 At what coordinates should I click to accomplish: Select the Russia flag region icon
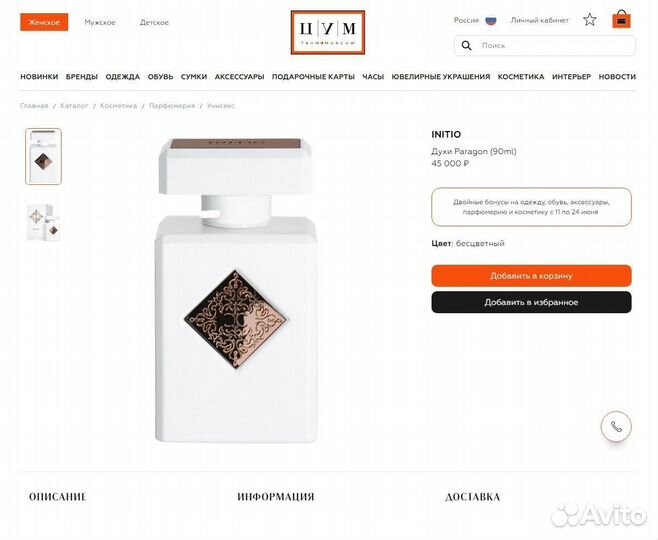[491, 20]
